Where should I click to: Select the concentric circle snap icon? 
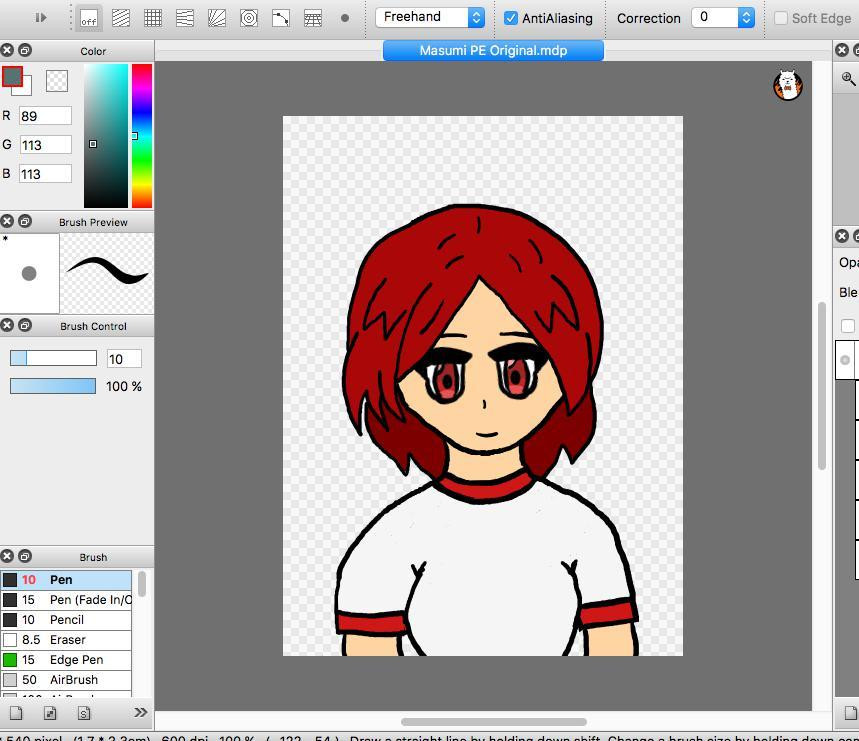249,19
